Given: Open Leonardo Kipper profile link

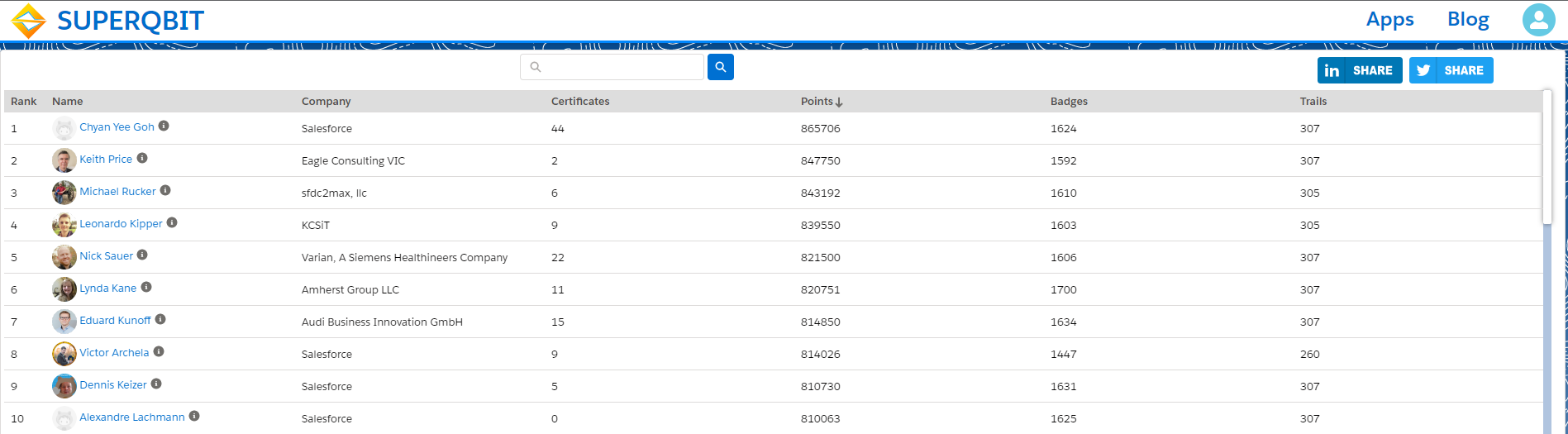Looking at the screenshot, I should click(x=121, y=224).
